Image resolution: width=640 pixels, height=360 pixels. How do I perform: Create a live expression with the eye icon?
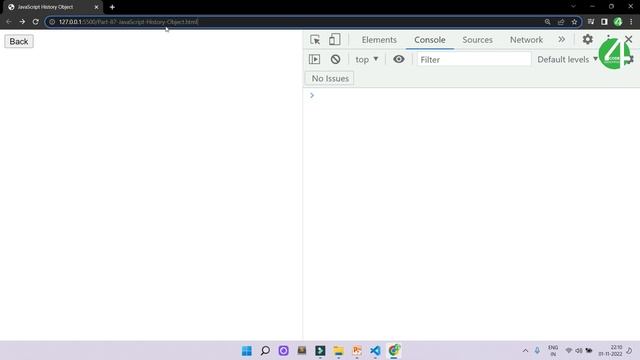coord(398,59)
